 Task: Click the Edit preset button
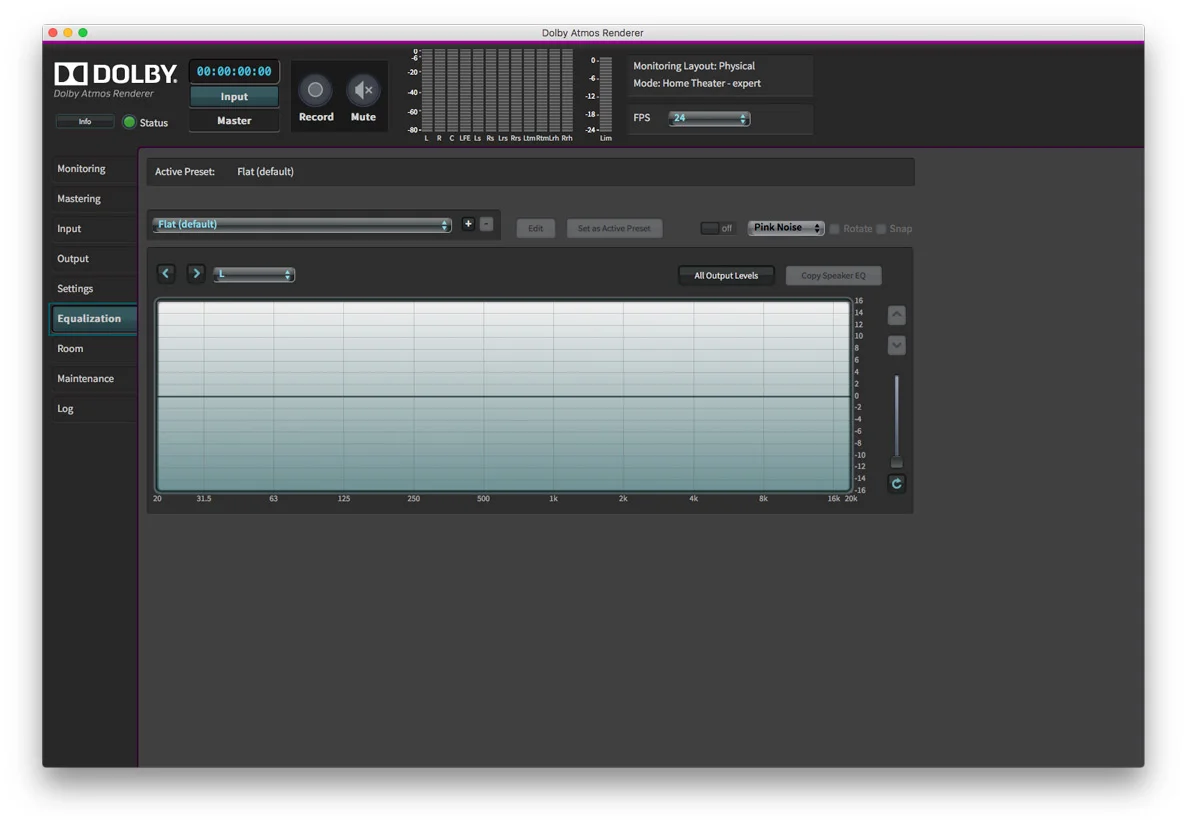(x=536, y=229)
